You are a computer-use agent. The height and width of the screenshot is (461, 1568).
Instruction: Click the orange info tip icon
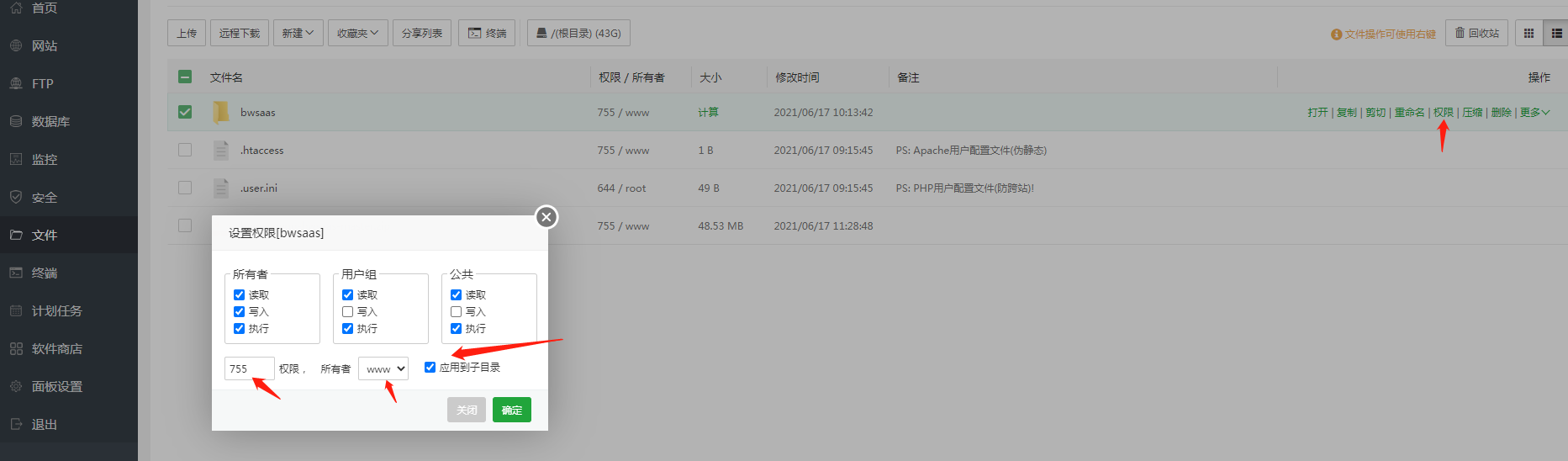pyautogui.click(x=1336, y=34)
